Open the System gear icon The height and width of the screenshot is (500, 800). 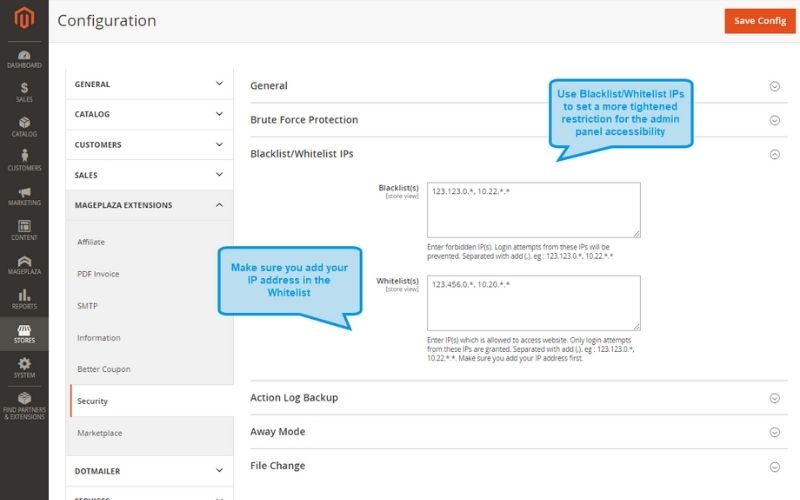24,368
